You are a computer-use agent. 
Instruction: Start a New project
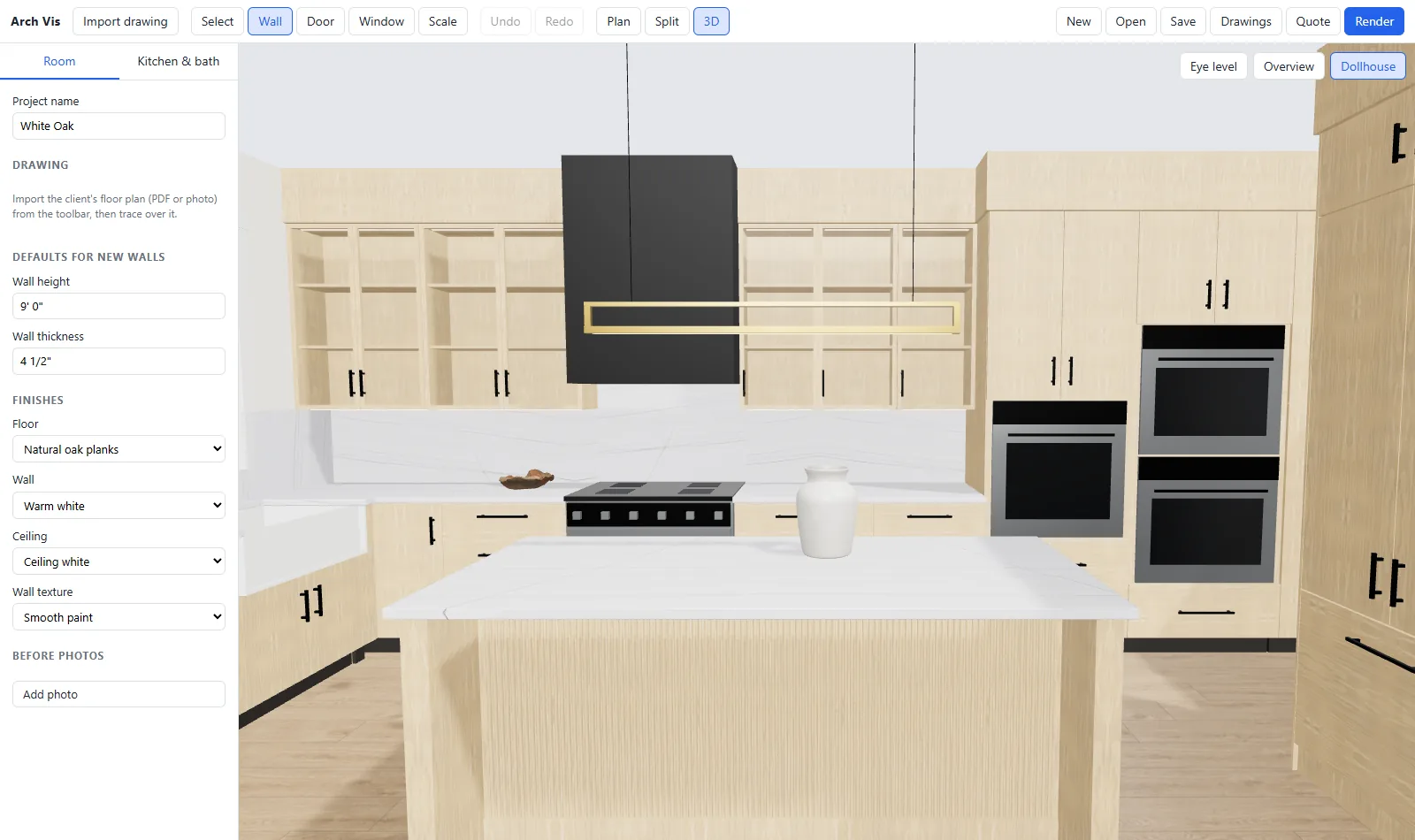[1079, 21]
